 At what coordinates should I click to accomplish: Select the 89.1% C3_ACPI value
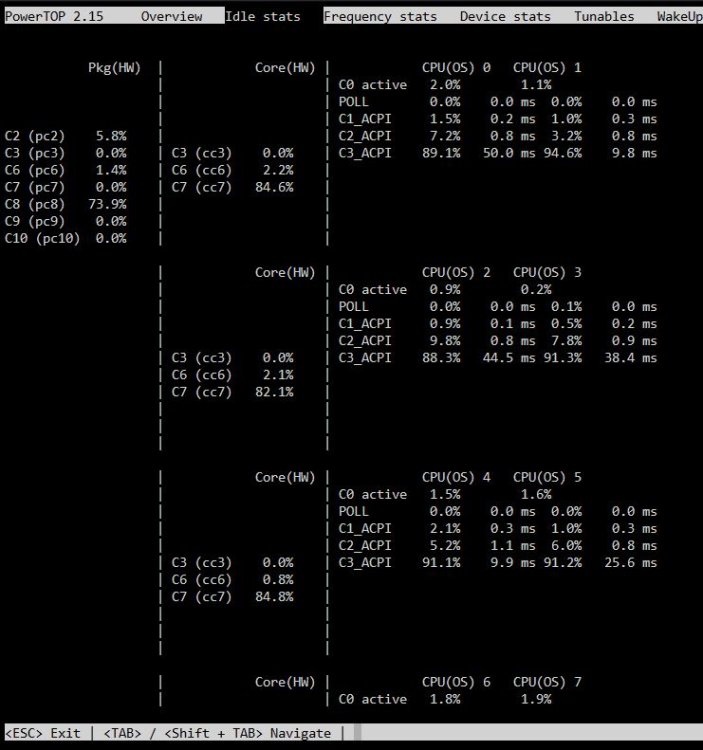click(x=441, y=153)
